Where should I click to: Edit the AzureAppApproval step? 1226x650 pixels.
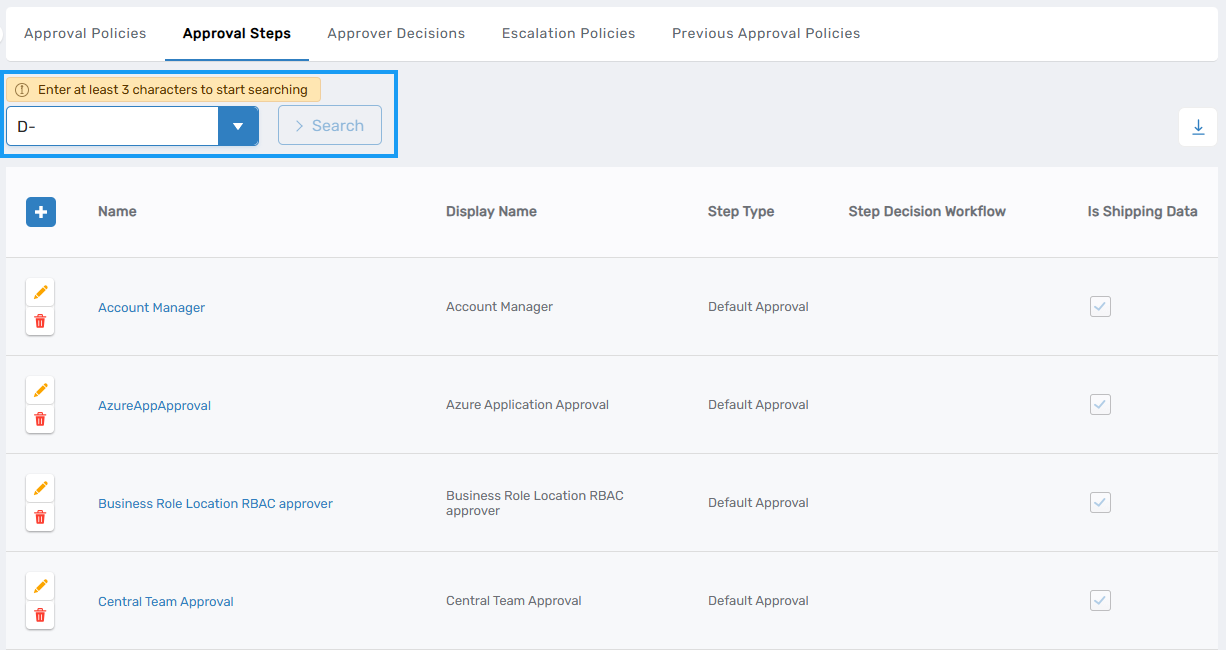[x=40, y=390]
